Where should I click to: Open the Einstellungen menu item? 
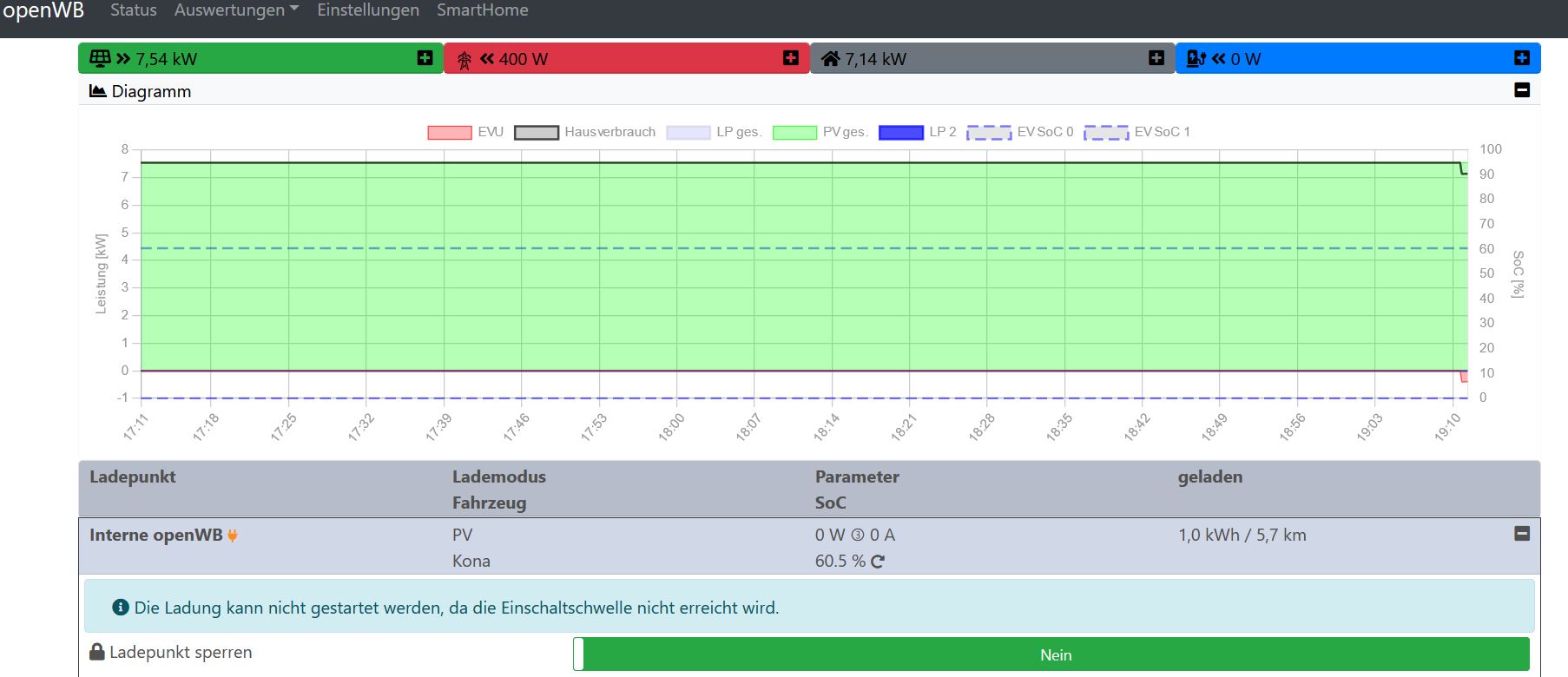pyautogui.click(x=368, y=10)
